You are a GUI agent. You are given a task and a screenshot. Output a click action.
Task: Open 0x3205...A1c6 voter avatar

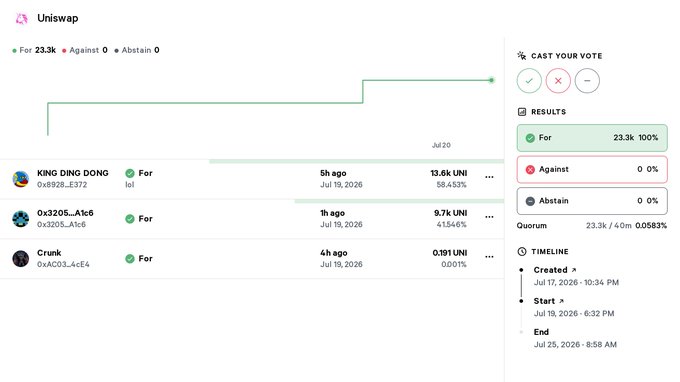[x=20, y=219]
